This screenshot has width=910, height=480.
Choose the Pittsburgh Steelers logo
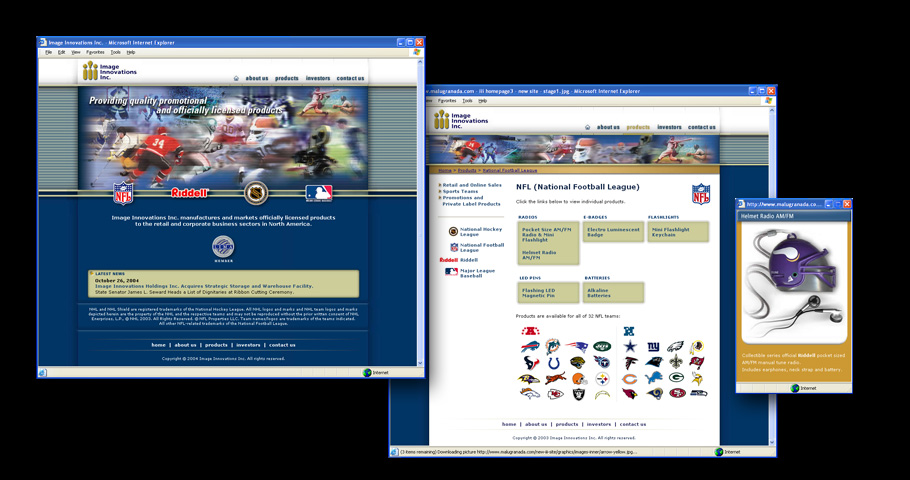coord(602,379)
